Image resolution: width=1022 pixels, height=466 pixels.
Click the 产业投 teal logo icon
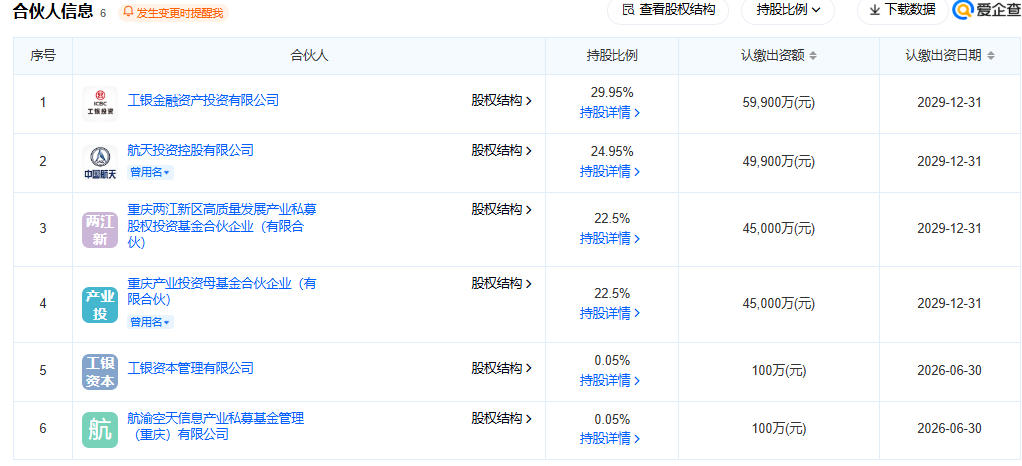[100, 304]
